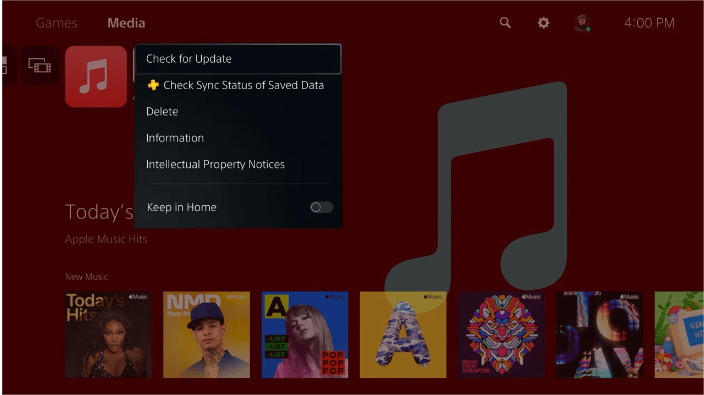The width and height of the screenshot is (704, 395).
Task: Open the yellow balloon letter A cover
Action: (403, 335)
